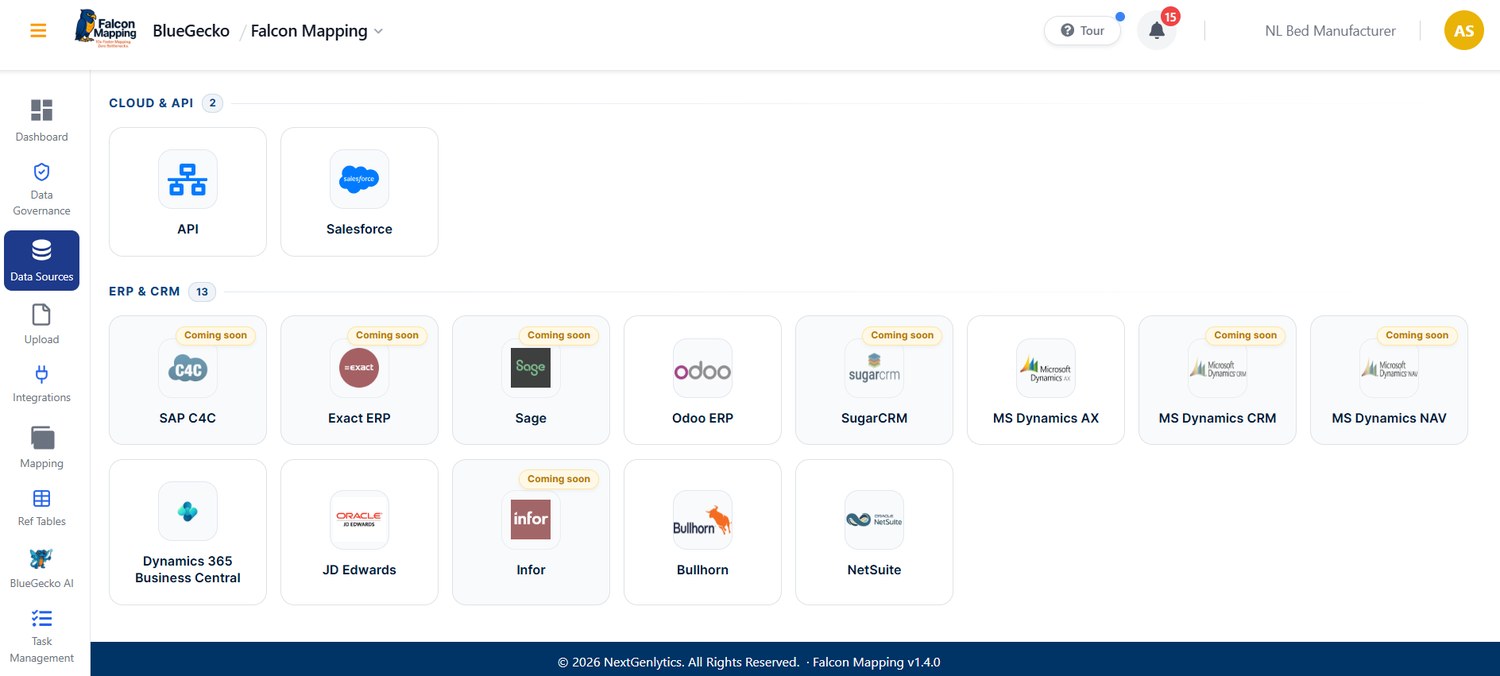
Task: Select Data Sources in sidebar
Action: pyautogui.click(x=42, y=261)
